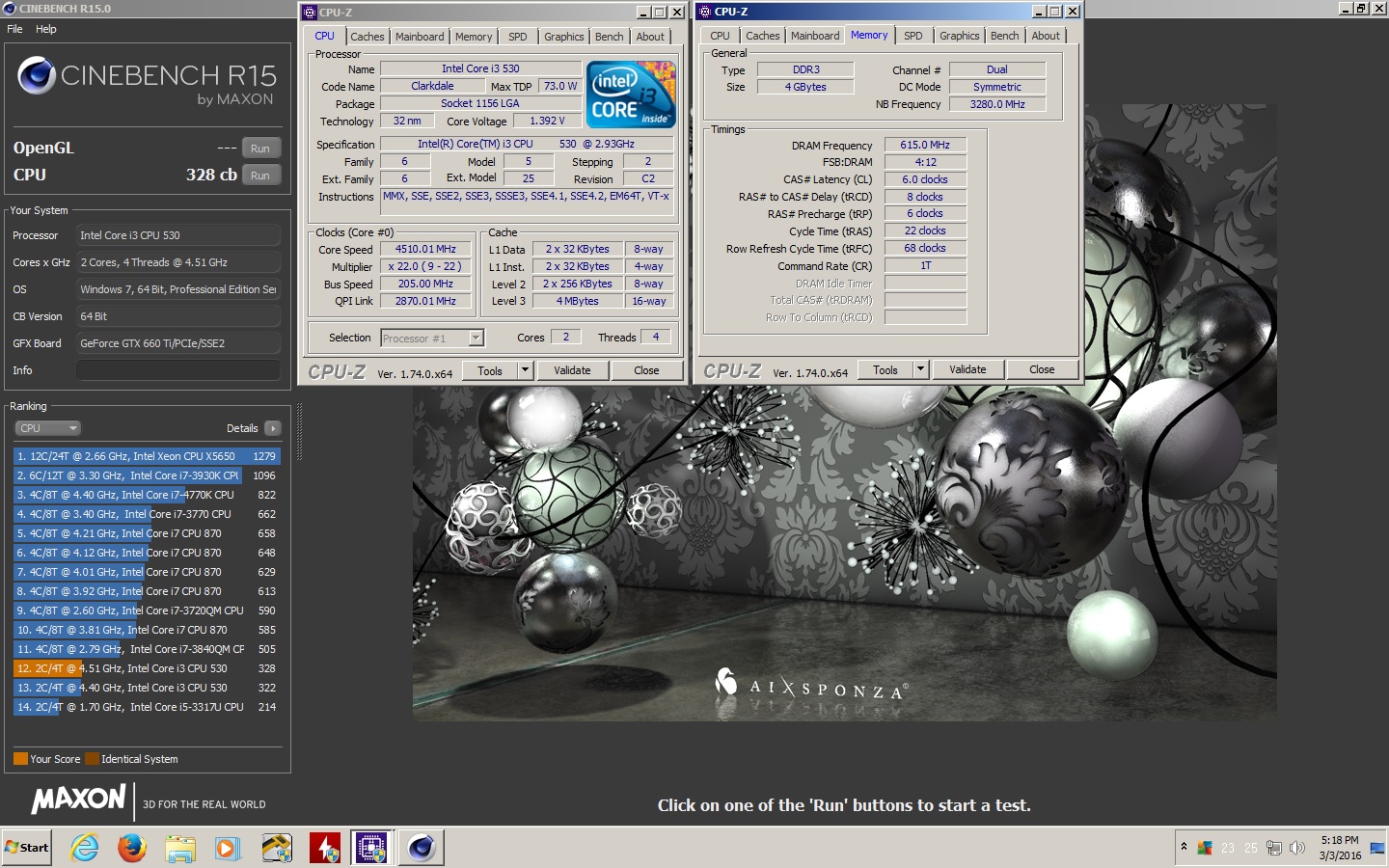Open Mainboard tab in right CPU-Z
Screen dimensions: 1389x868
pyautogui.click(x=815, y=36)
